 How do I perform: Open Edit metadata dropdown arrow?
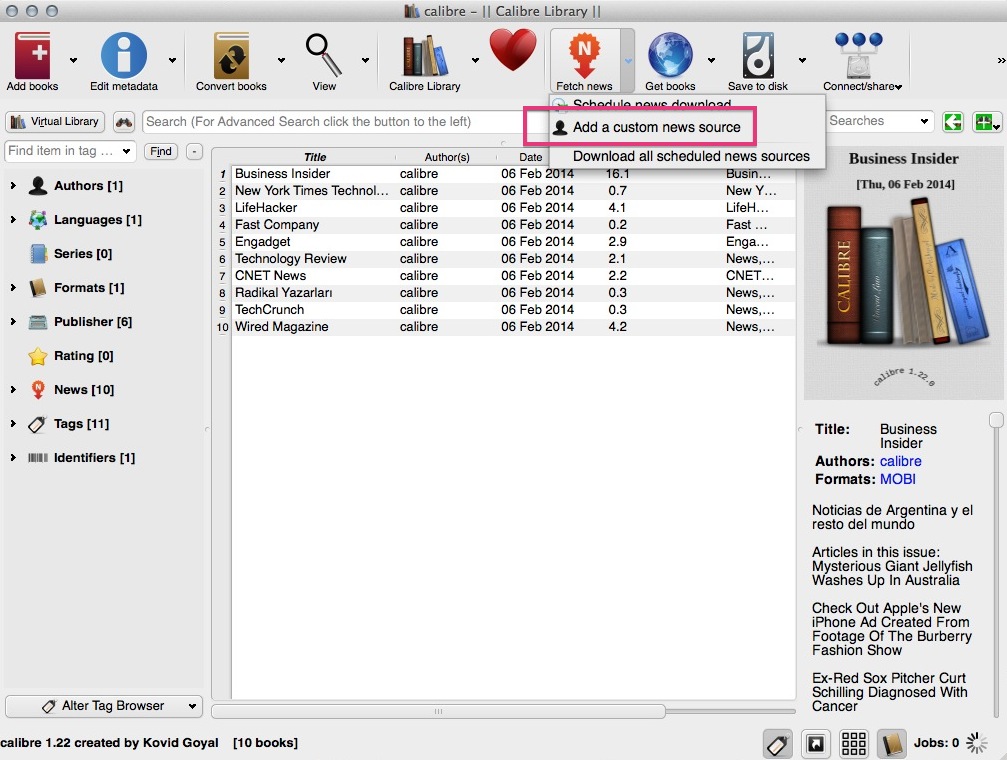click(172, 60)
